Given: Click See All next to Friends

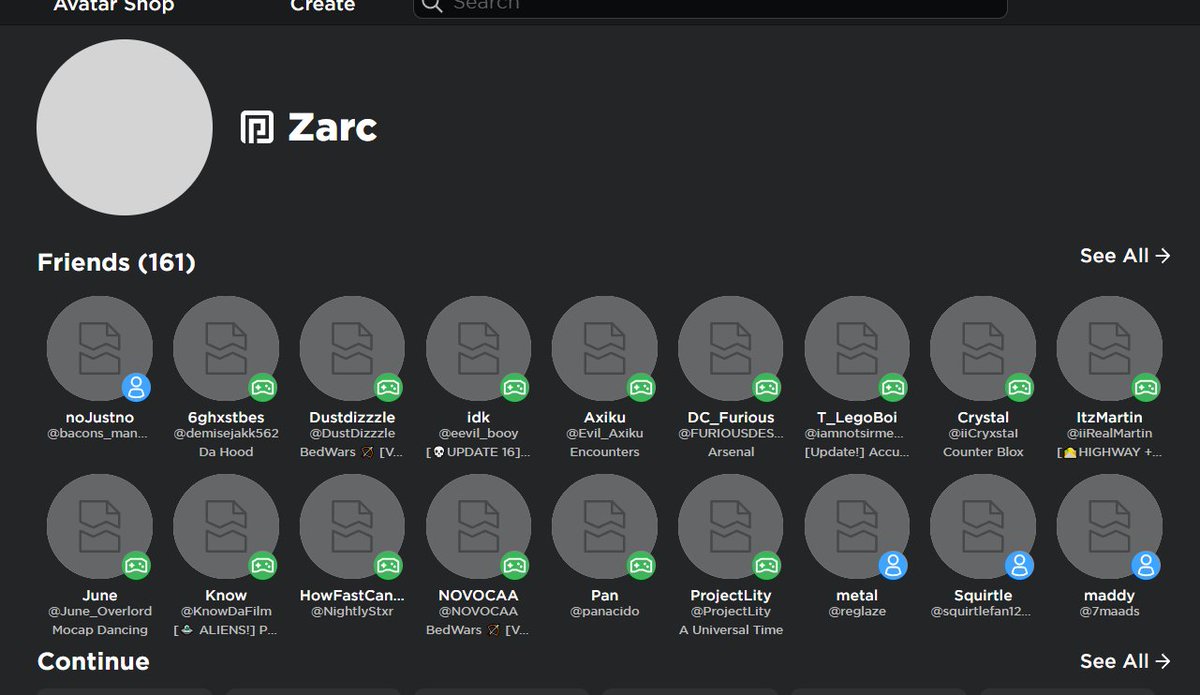Looking at the screenshot, I should [1125, 256].
